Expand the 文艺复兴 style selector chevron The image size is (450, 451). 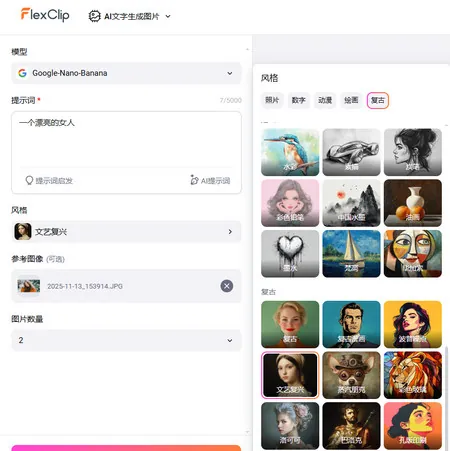pos(230,231)
